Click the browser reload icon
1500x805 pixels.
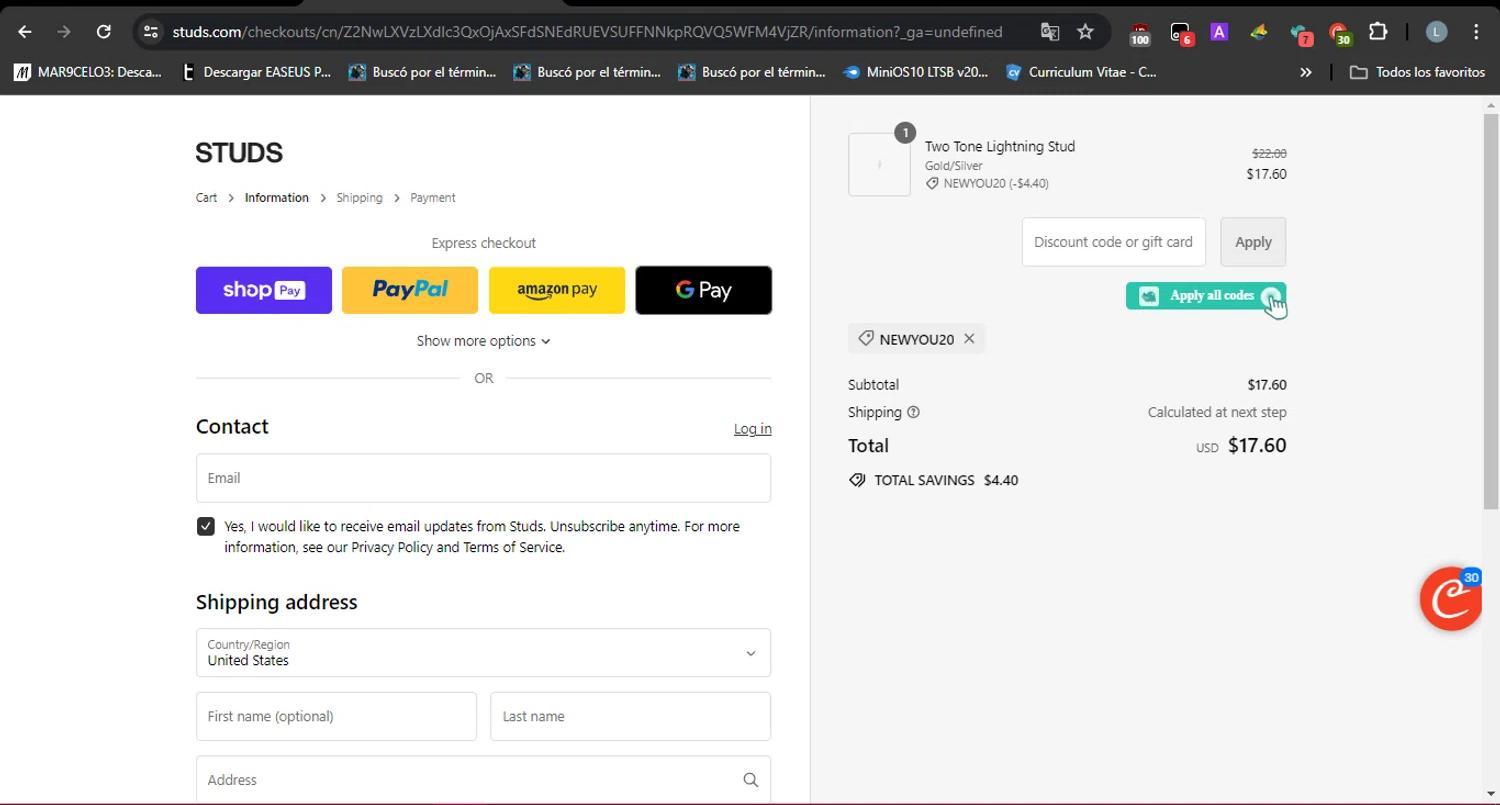103,32
